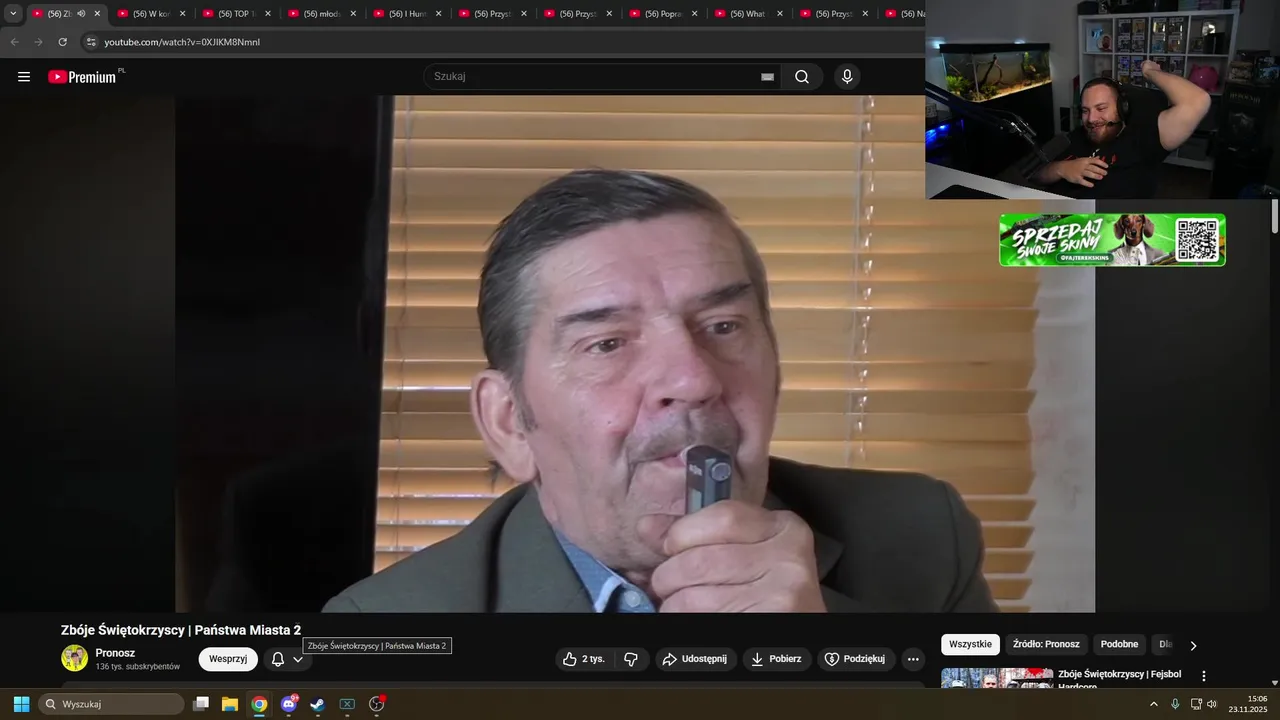Open Discord from the taskbar
The height and width of the screenshot is (720, 1280).
pos(289,704)
